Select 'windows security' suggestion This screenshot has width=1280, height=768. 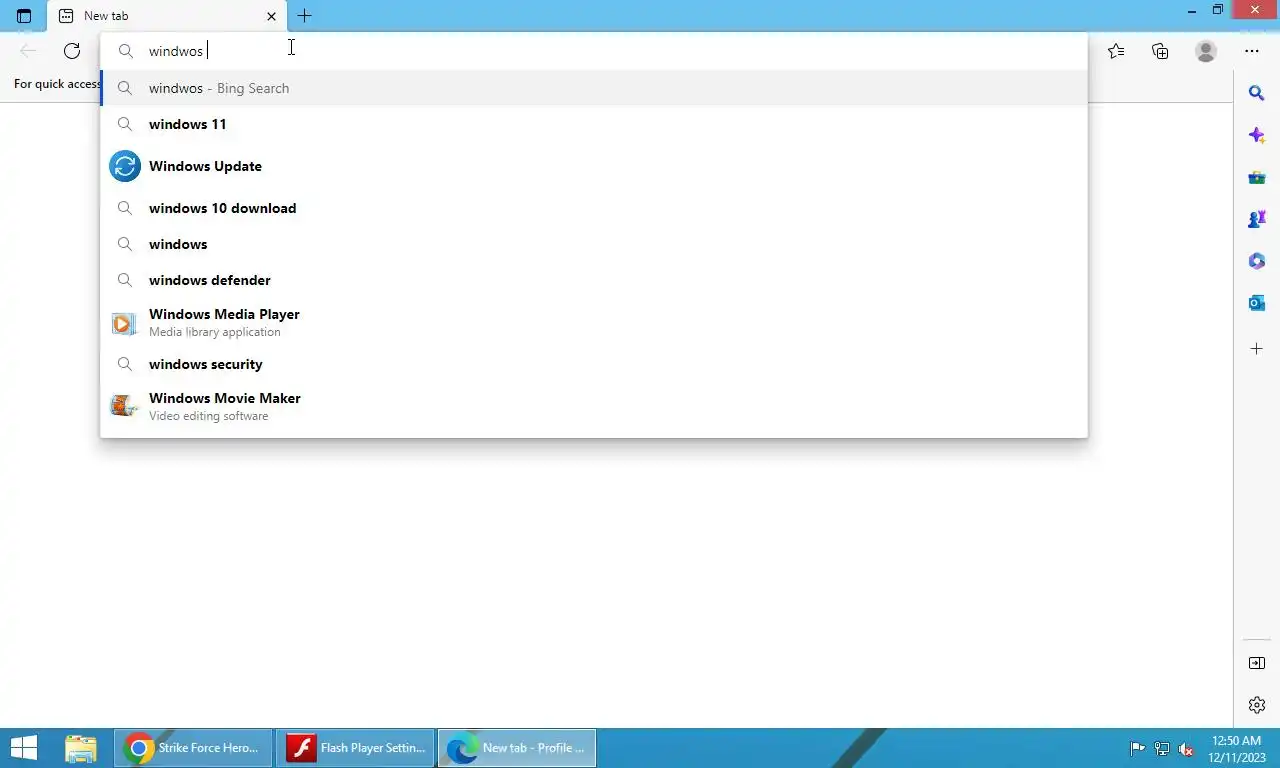pos(594,364)
